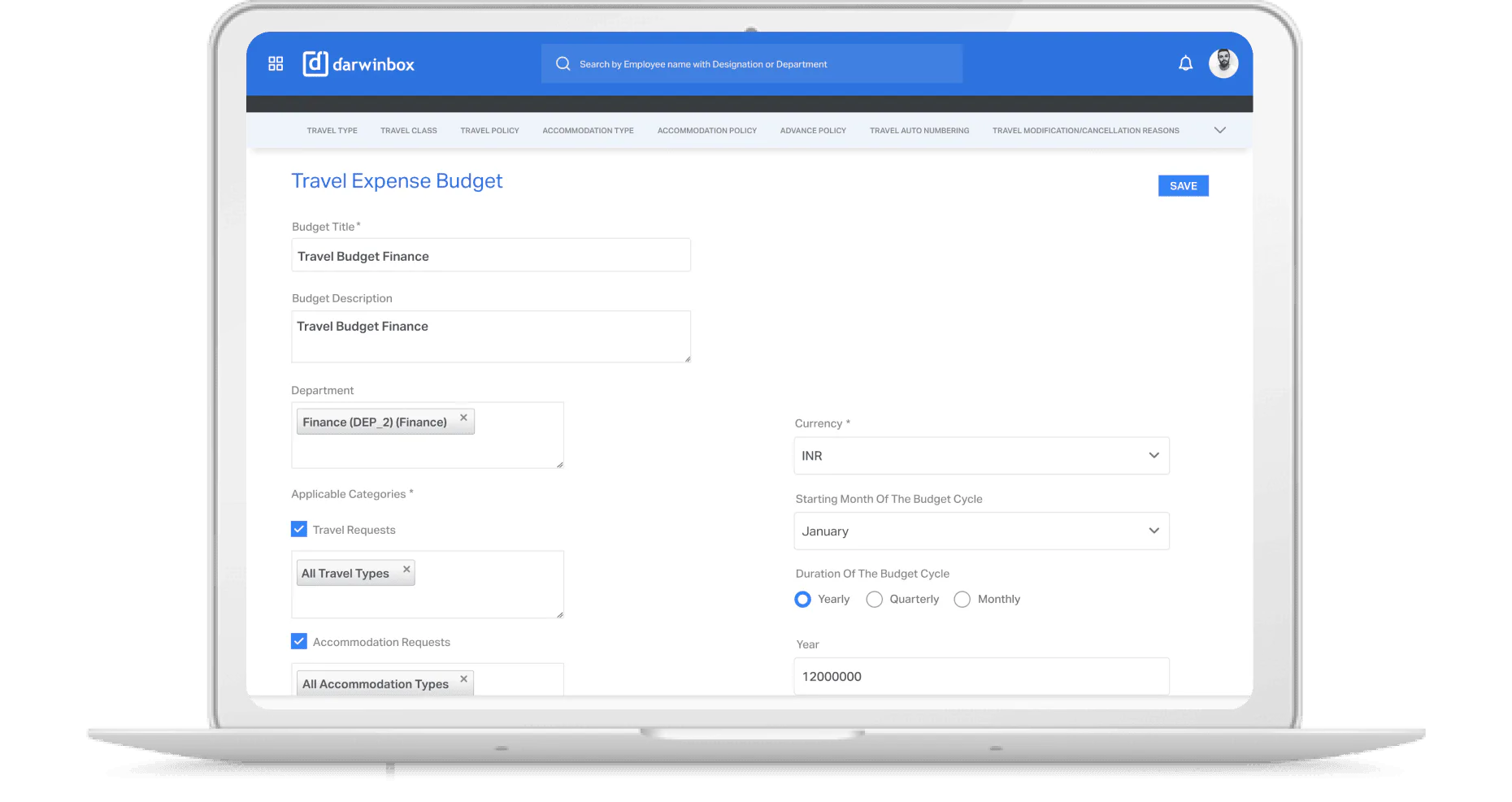1512x802 pixels.
Task: Select the Monthly budget cycle option
Action: pyautogui.click(x=962, y=599)
